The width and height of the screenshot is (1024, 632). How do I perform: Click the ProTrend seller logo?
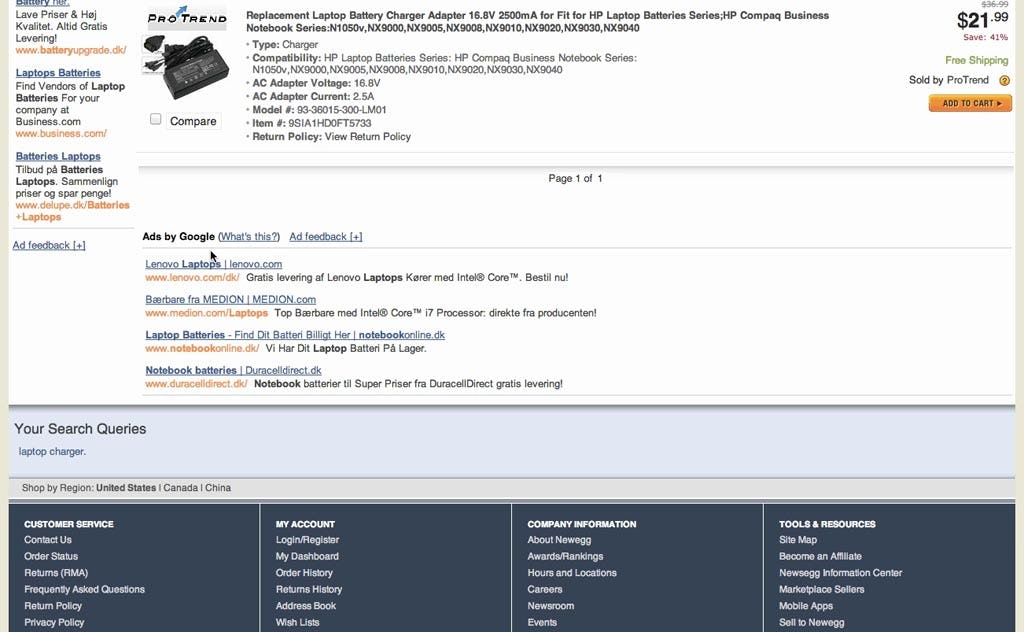tap(186, 17)
